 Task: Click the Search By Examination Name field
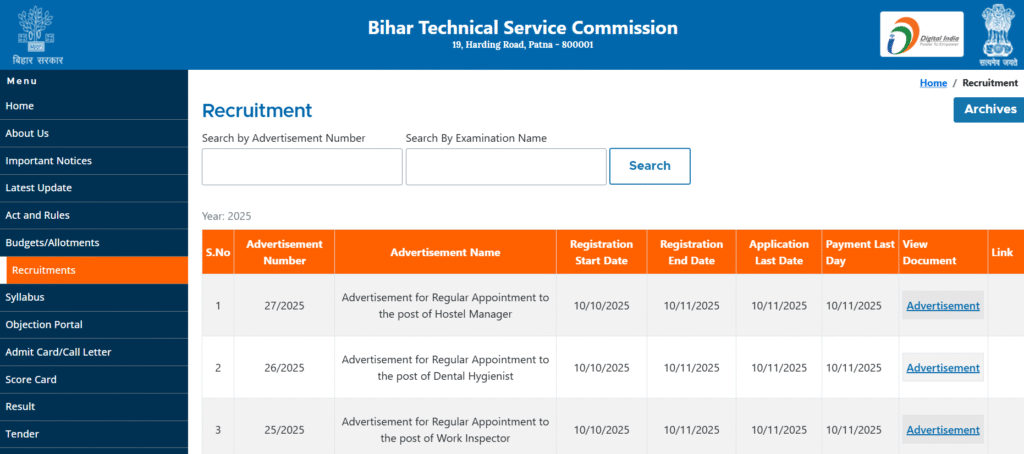pos(506,167)
